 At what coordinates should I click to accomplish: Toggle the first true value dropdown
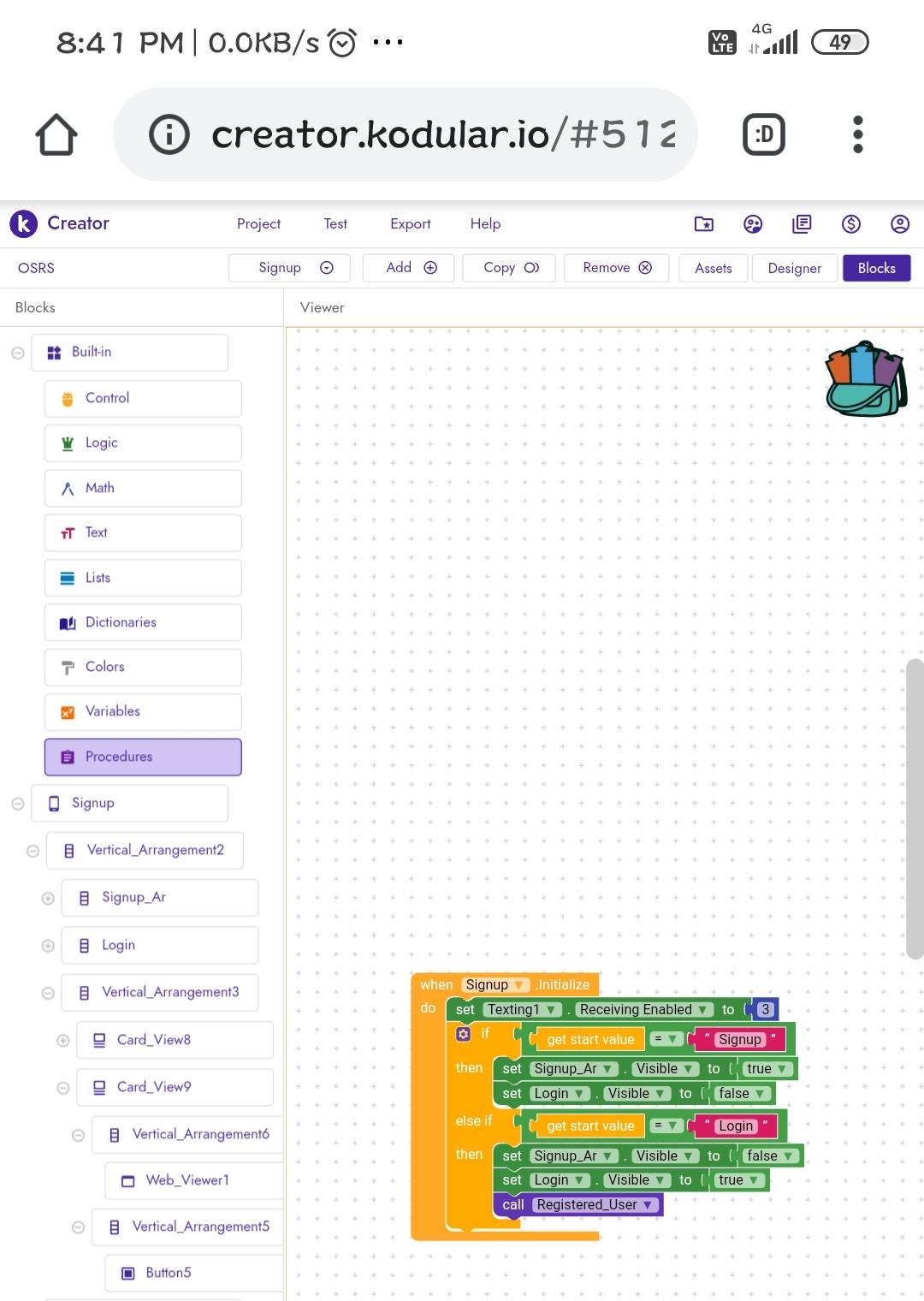[767, 1069]
